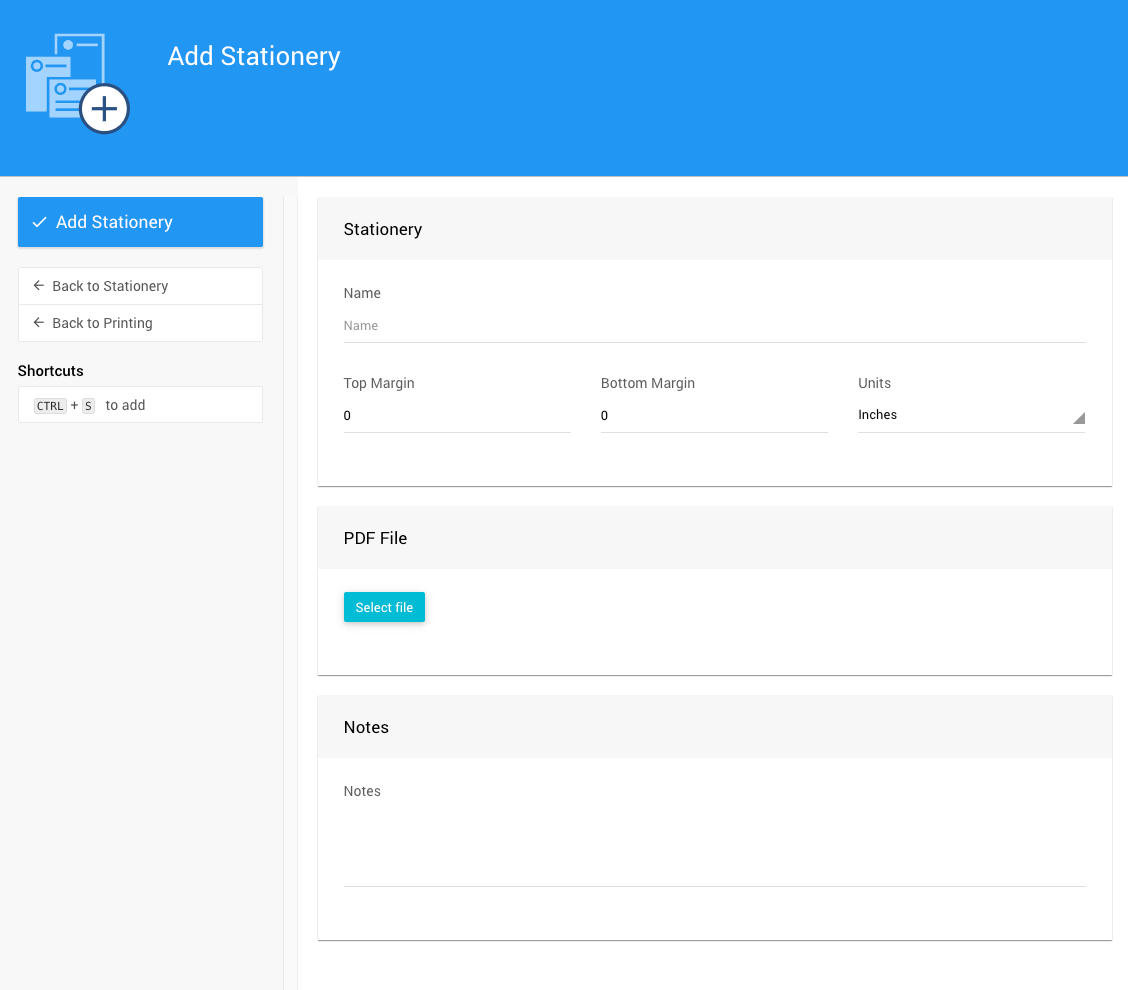This screenshot has height=990, width=1128.
Task: Click the Shortcuts heading in sidebar
Action: coord(51,371)
